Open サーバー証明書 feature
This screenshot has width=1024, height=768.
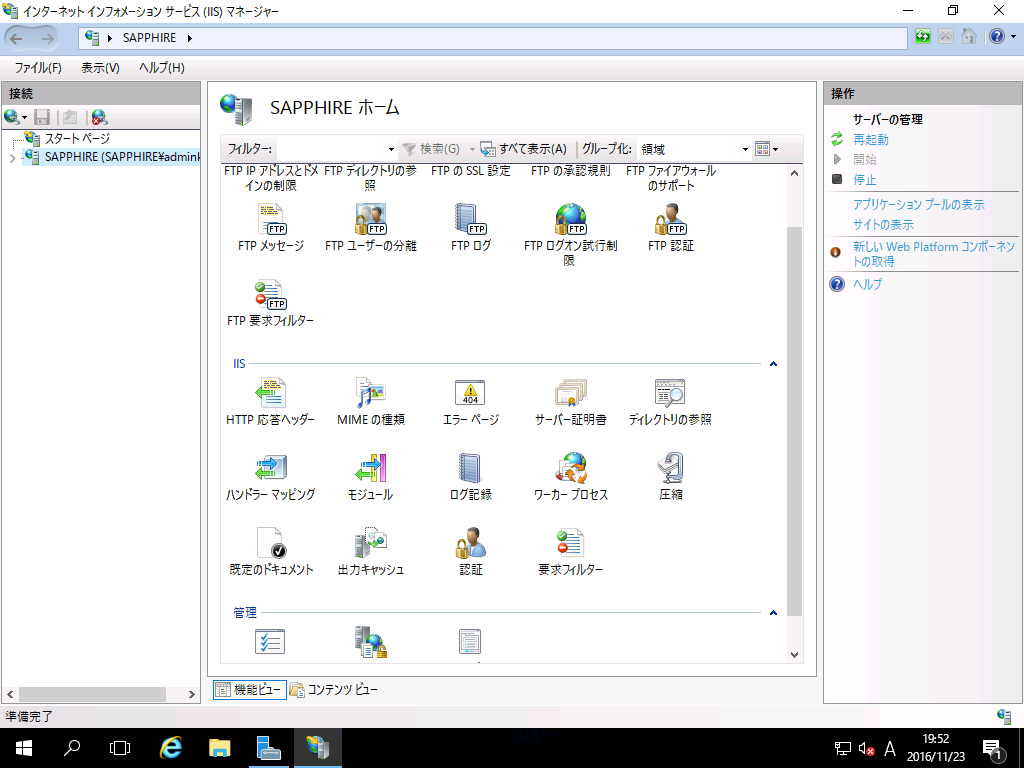[570, 402]
